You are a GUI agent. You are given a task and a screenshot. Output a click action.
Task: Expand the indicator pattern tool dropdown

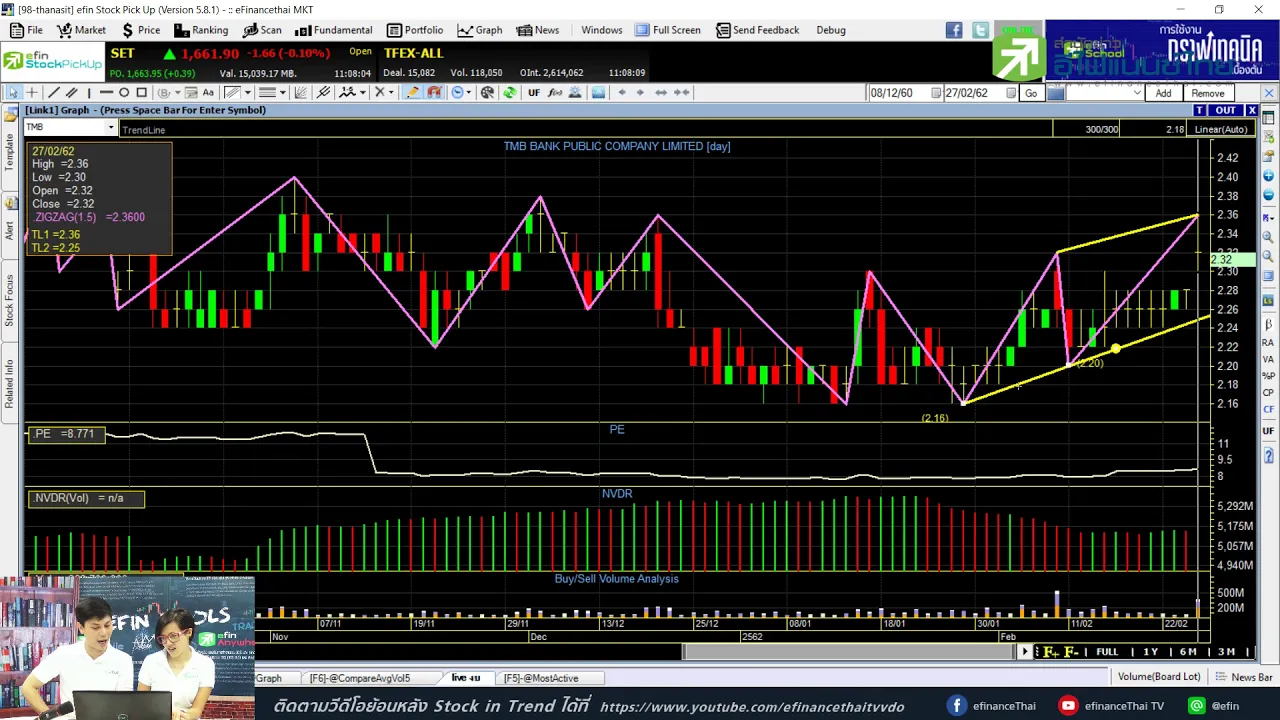point(363,92)
